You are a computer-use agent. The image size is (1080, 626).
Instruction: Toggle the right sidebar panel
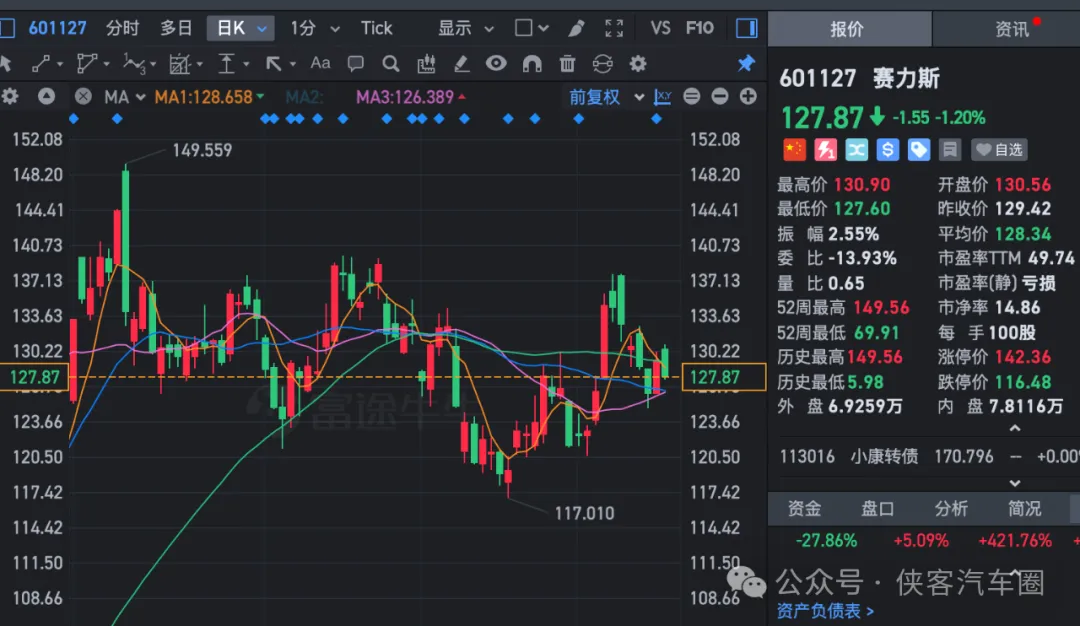pos(747,28)
